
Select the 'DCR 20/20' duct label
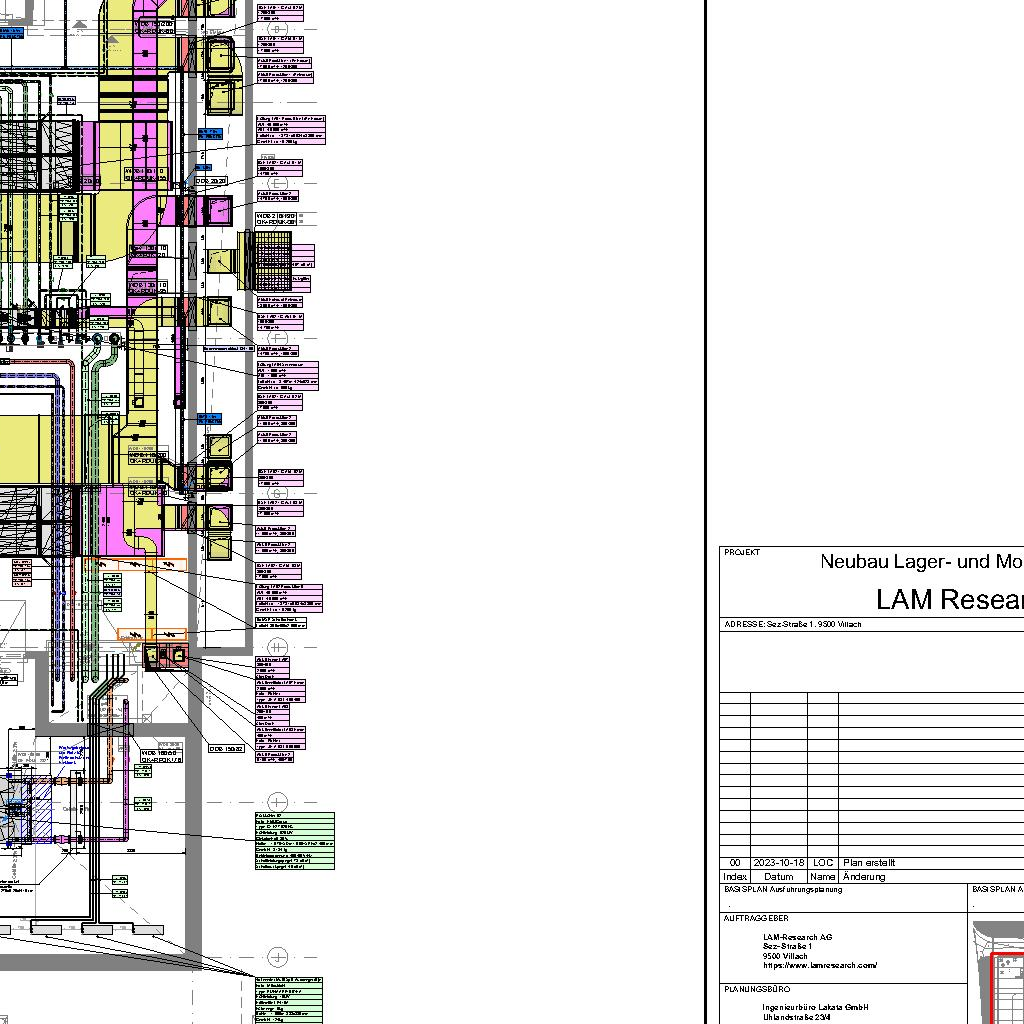tap(212, 181)
